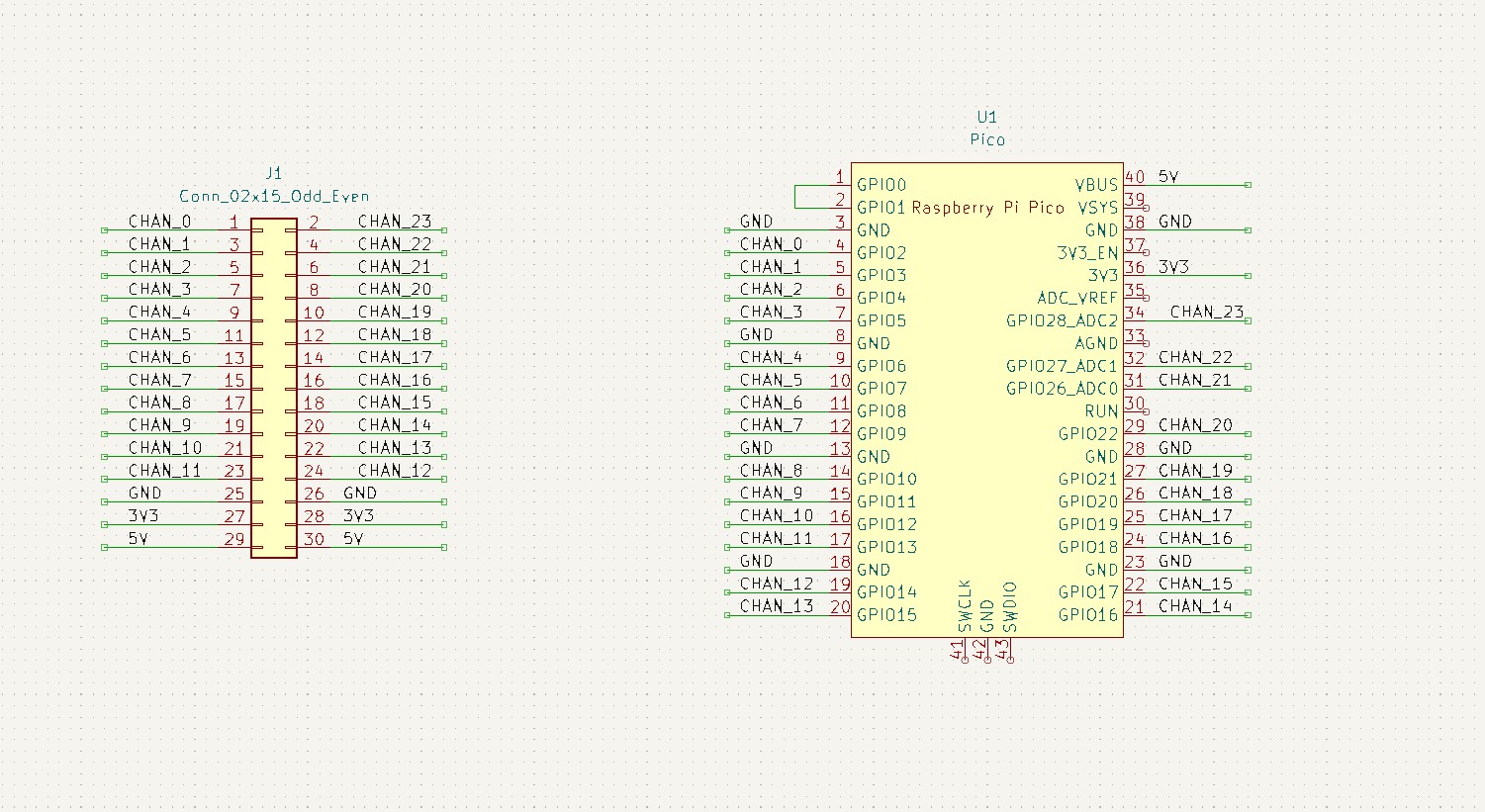This screenshot has height=812, width=1485.
Task: Select the Conn_02x15_Odd_Even value text
Action: [274, 196]
